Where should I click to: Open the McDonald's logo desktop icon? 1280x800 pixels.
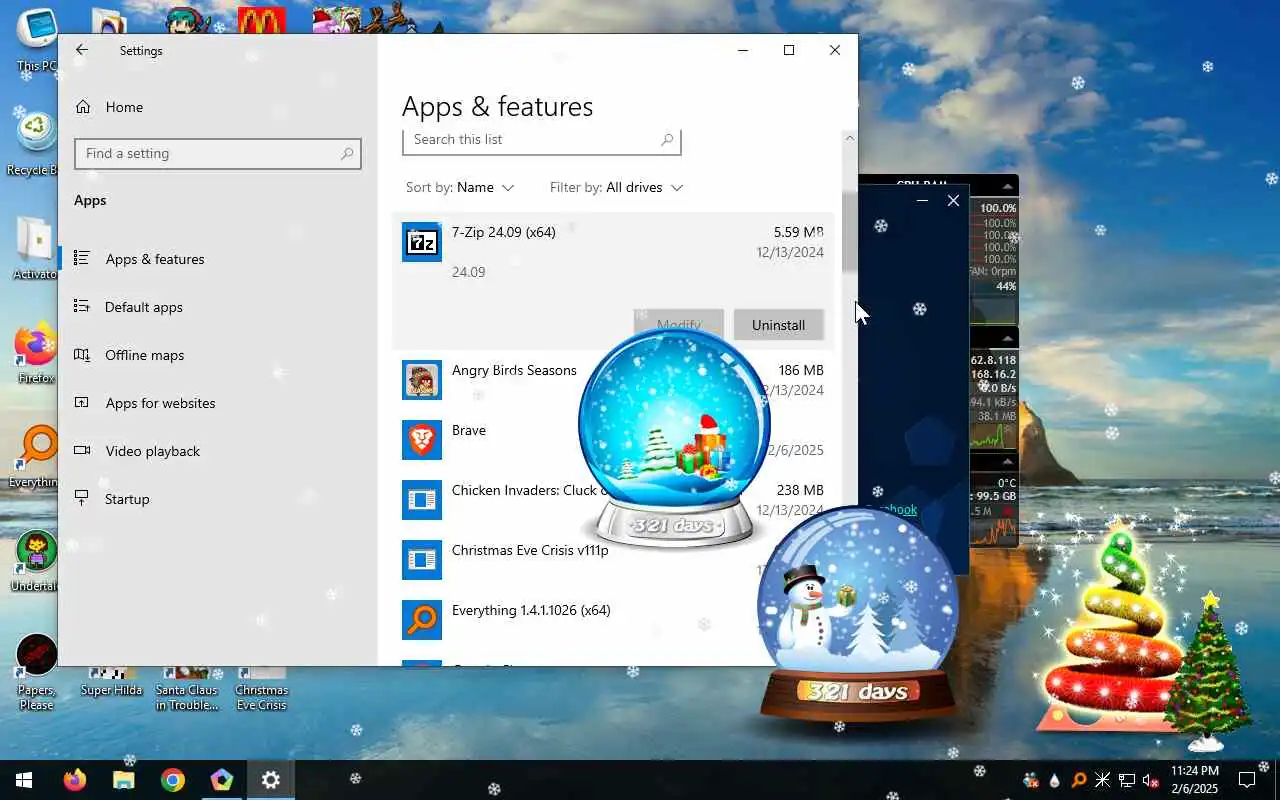(x=262, y=20)
